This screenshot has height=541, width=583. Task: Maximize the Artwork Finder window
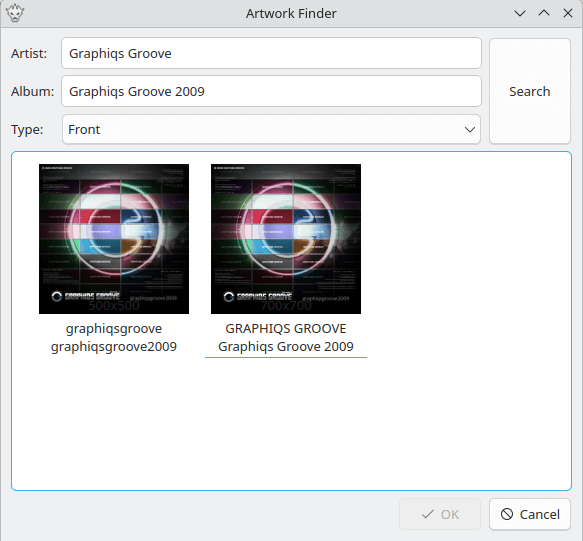544,13
